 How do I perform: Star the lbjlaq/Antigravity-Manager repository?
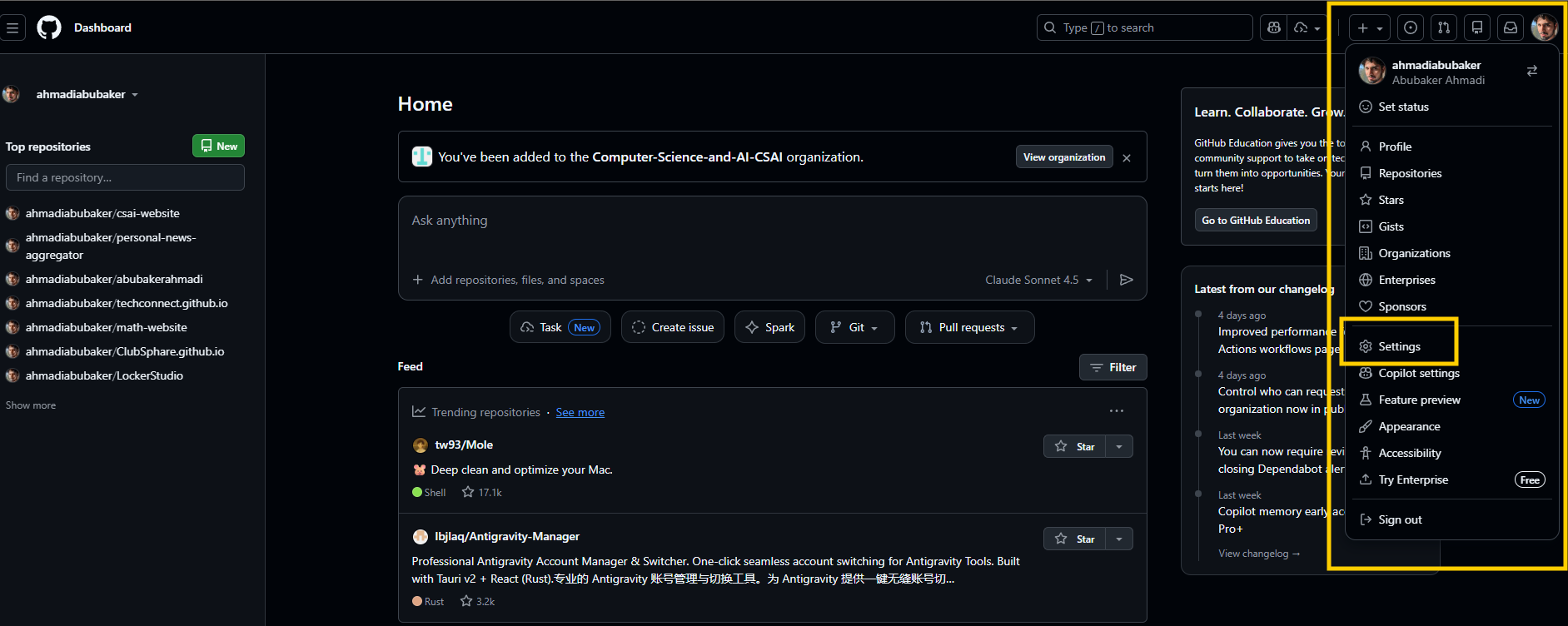[1074, 539]
